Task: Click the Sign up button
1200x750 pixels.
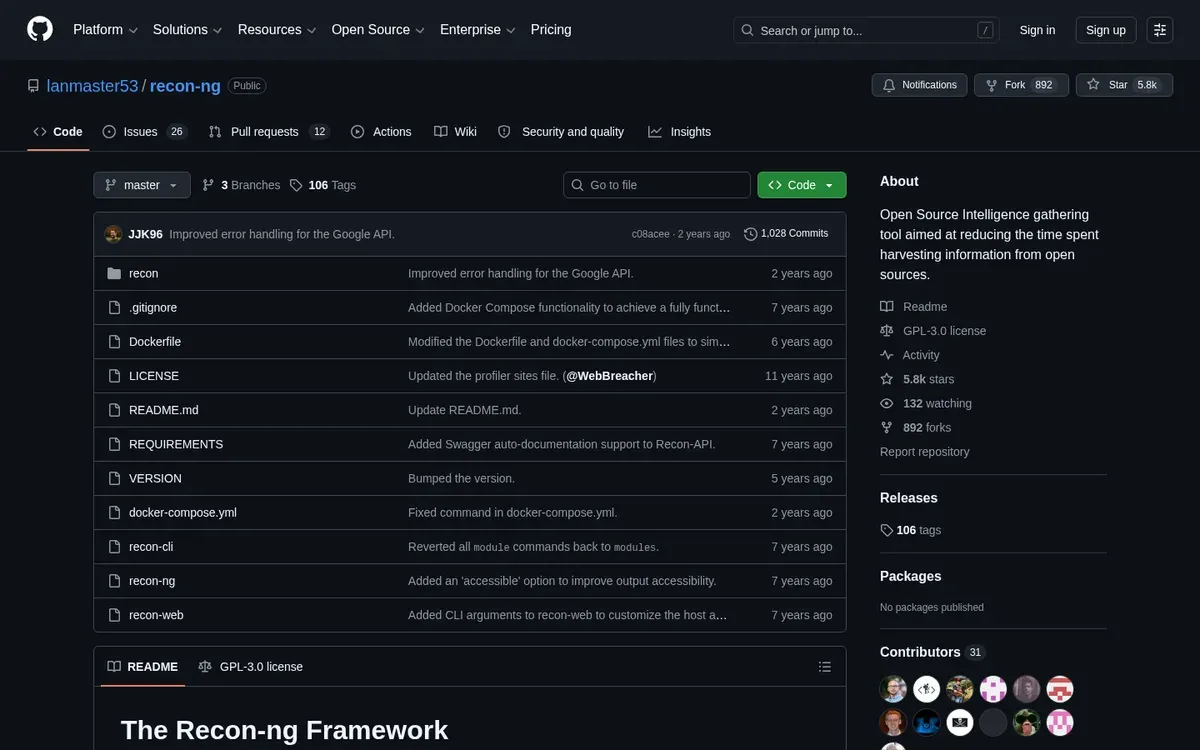Action: pos(1106,30)
